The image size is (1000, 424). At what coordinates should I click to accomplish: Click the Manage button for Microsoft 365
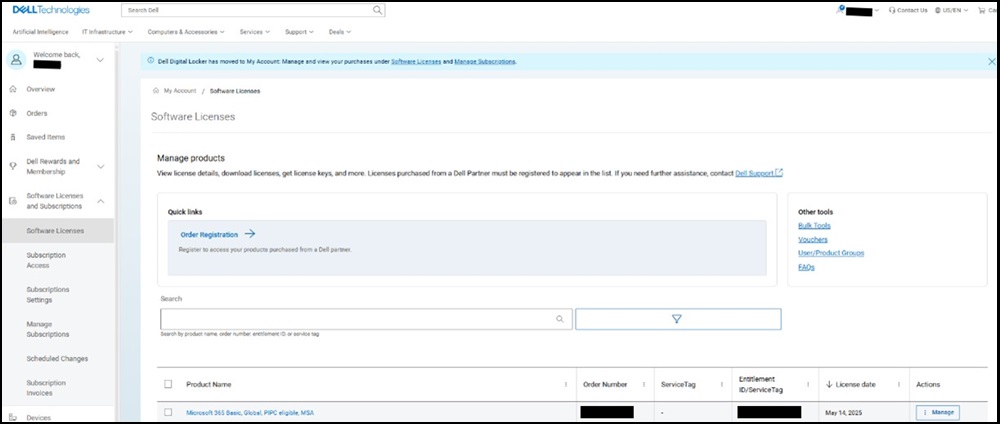pyautogui.click(x=937, y=412)
